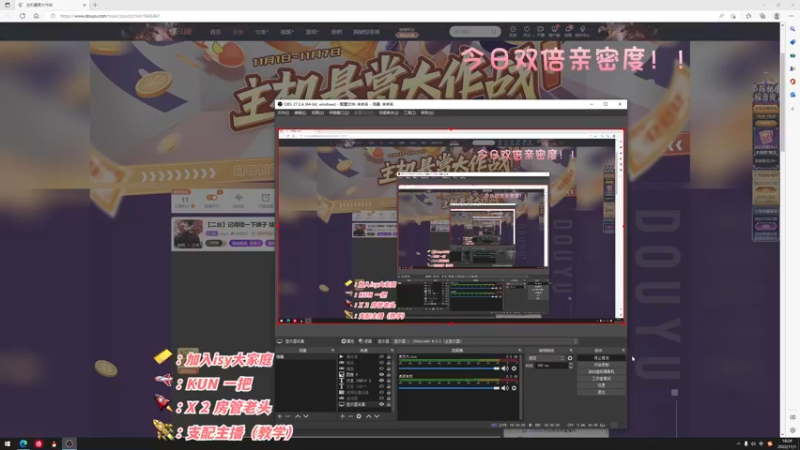Screen dimensions: 800x450
Task: Adjust the 麦克风/Aux volume slider
Action: [449, 368]
